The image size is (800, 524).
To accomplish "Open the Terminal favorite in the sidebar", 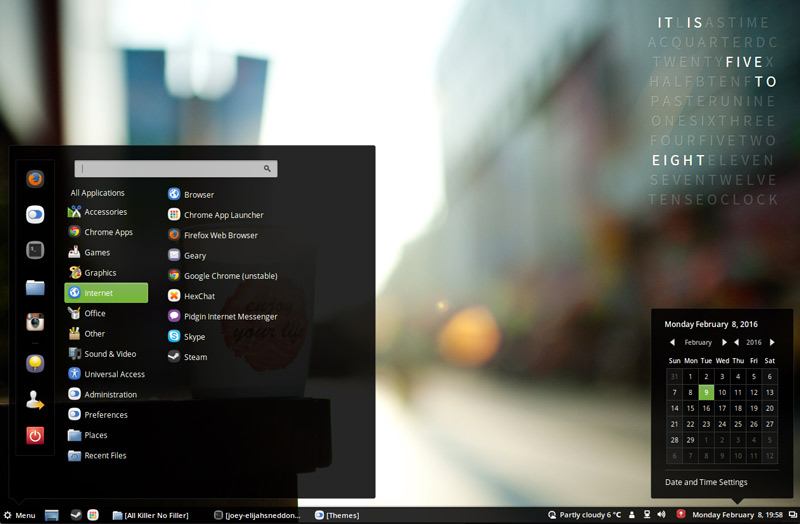I will 35,250.
